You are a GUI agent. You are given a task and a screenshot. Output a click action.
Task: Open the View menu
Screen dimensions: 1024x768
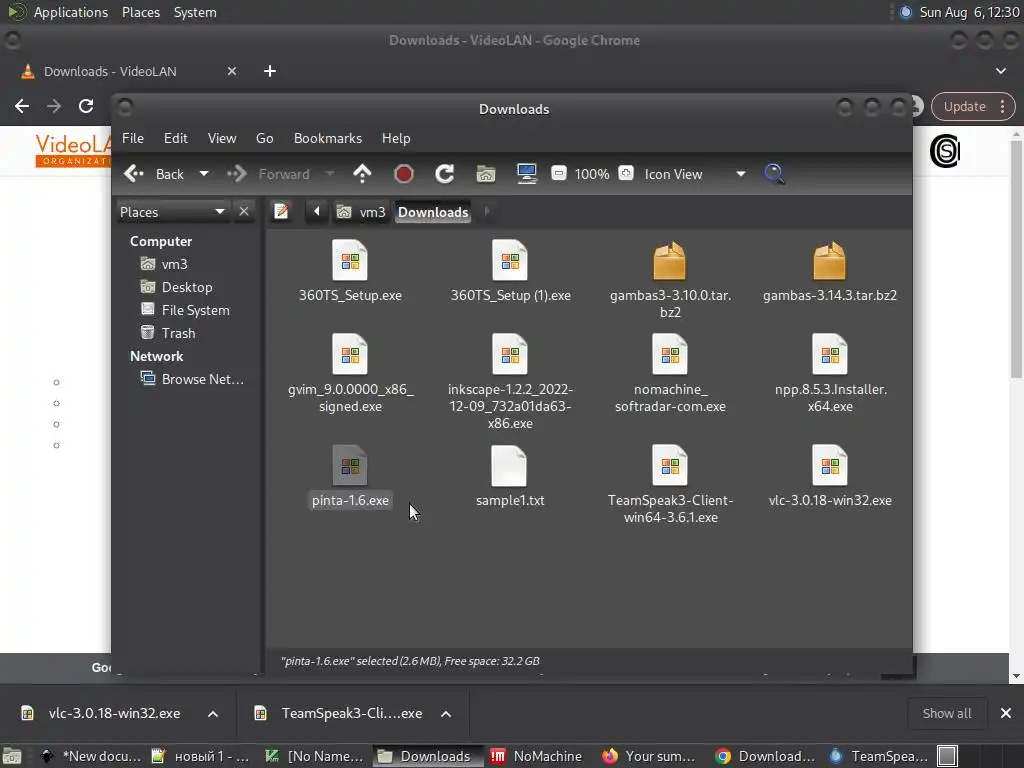point(222,138)
